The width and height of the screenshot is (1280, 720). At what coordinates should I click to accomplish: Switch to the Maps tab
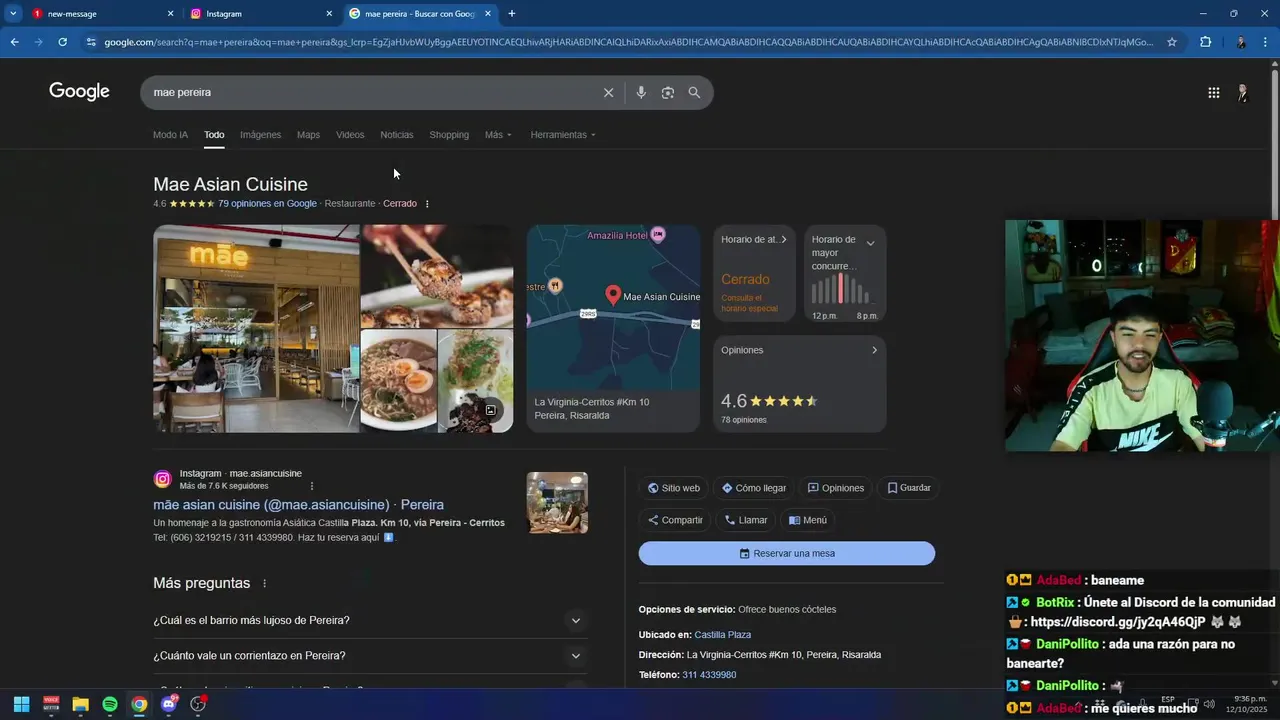click(308, 135)
